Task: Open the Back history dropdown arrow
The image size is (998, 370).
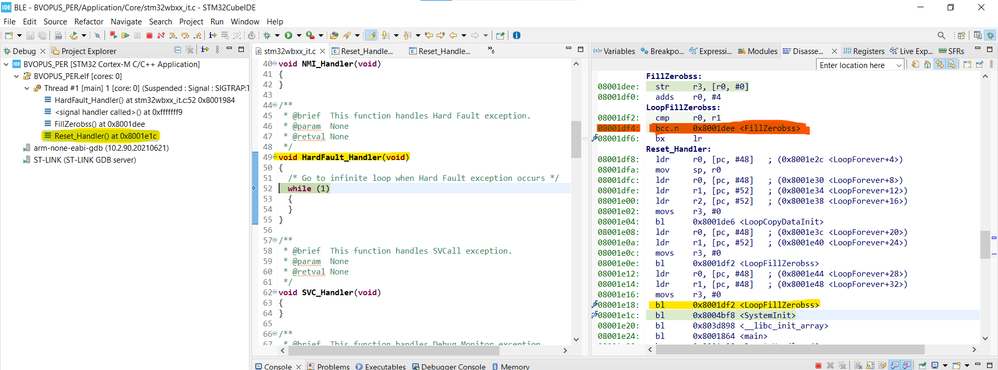Action: (x=463, y=35)
